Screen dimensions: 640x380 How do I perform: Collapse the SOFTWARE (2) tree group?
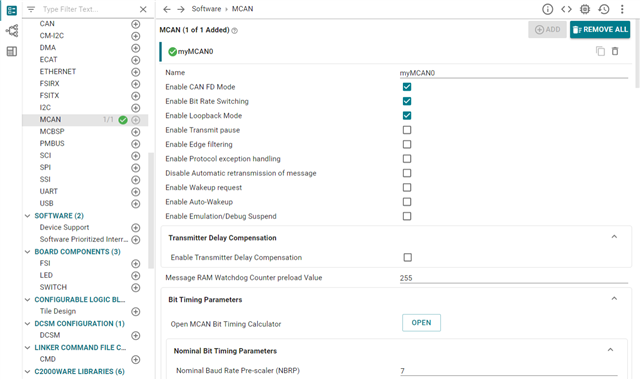pos(27,216)
